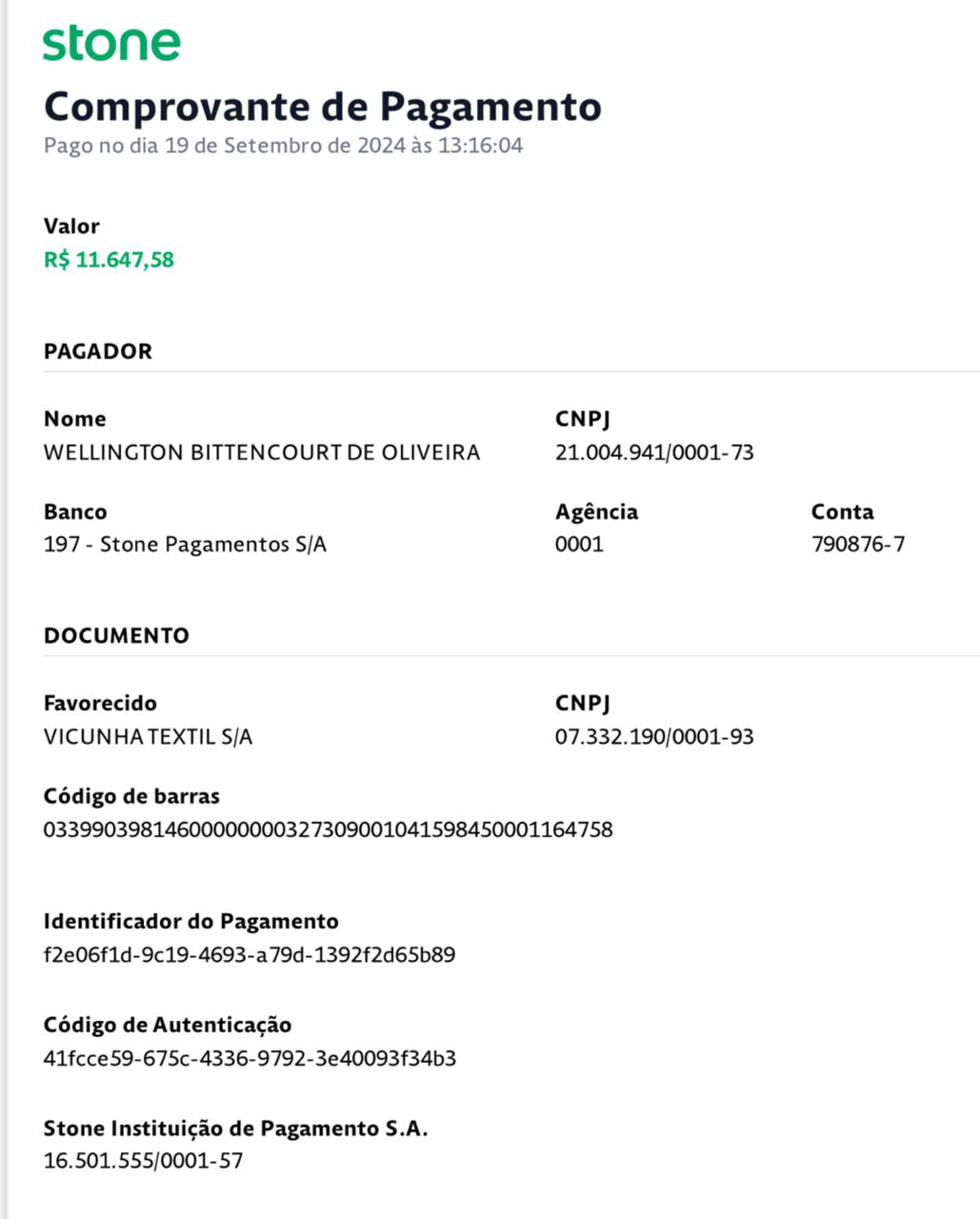Select the Agência number 0001

click(579, 545)
